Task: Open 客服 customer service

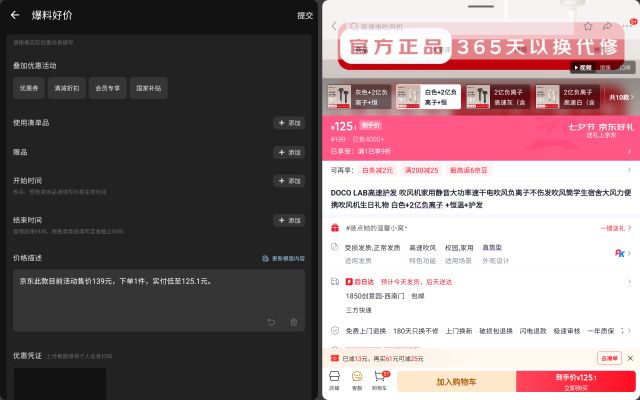Action: click(357, 380)
